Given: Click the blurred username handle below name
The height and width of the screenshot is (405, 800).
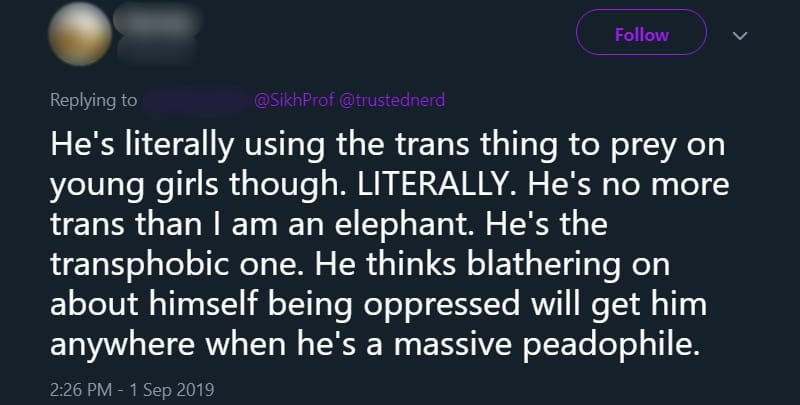Looking at the screenshot, I should coord(157,49).
